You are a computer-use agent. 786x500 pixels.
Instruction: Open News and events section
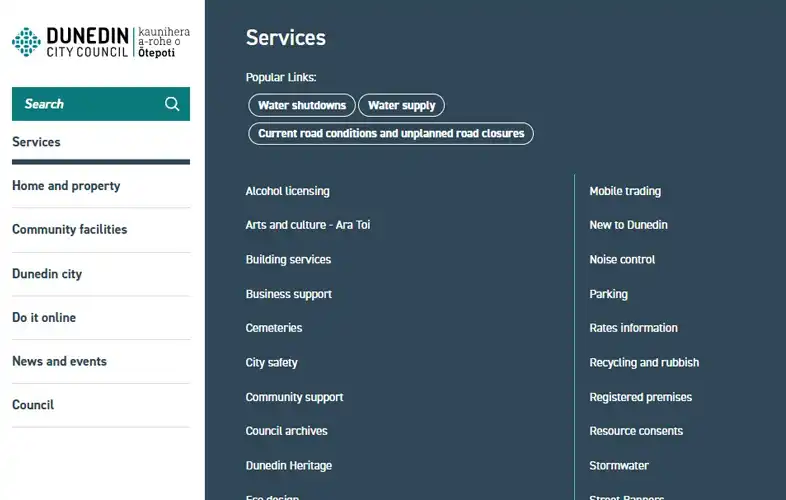(x=59, y=362)
